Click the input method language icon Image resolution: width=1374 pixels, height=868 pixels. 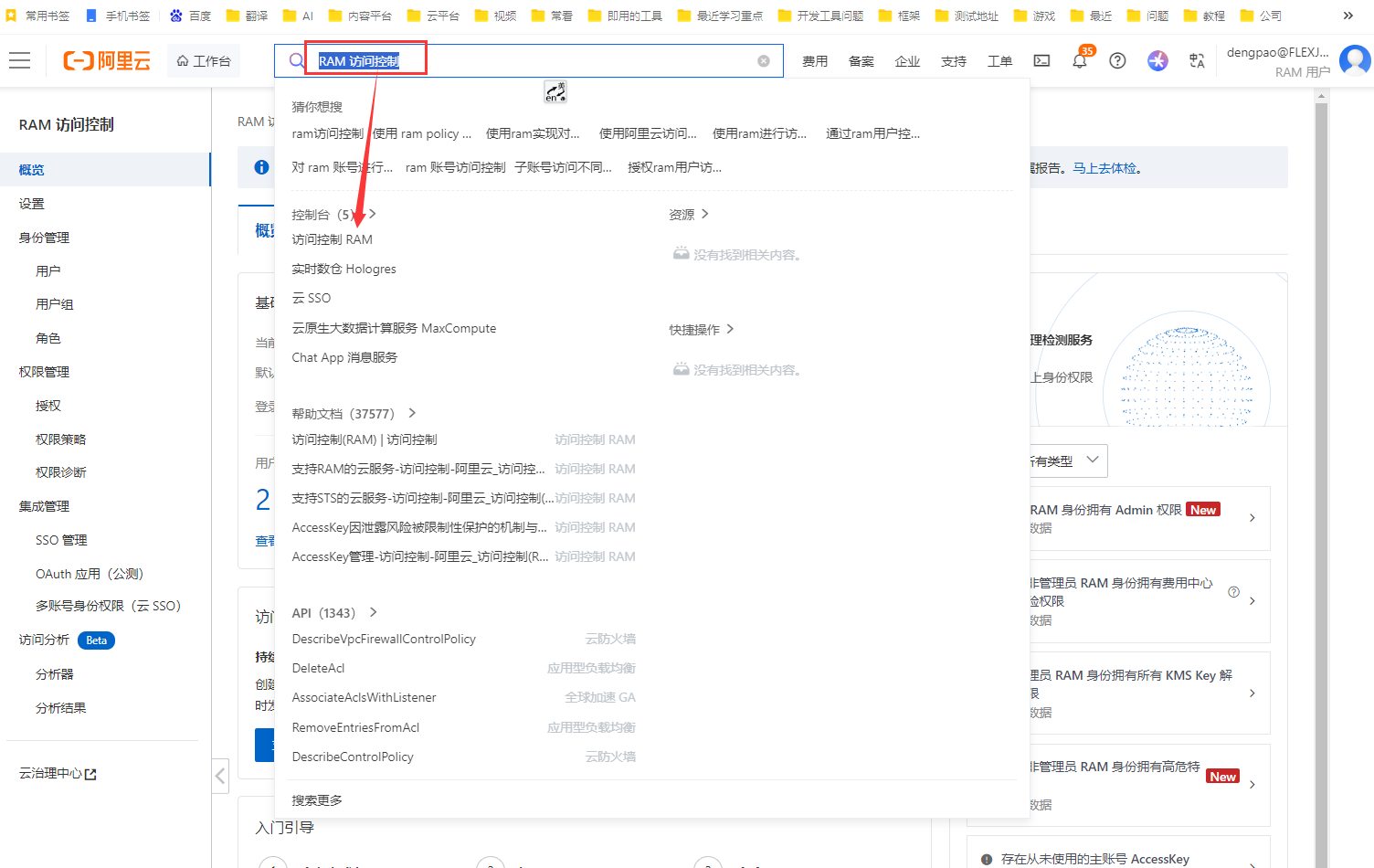tap(555, 91)
